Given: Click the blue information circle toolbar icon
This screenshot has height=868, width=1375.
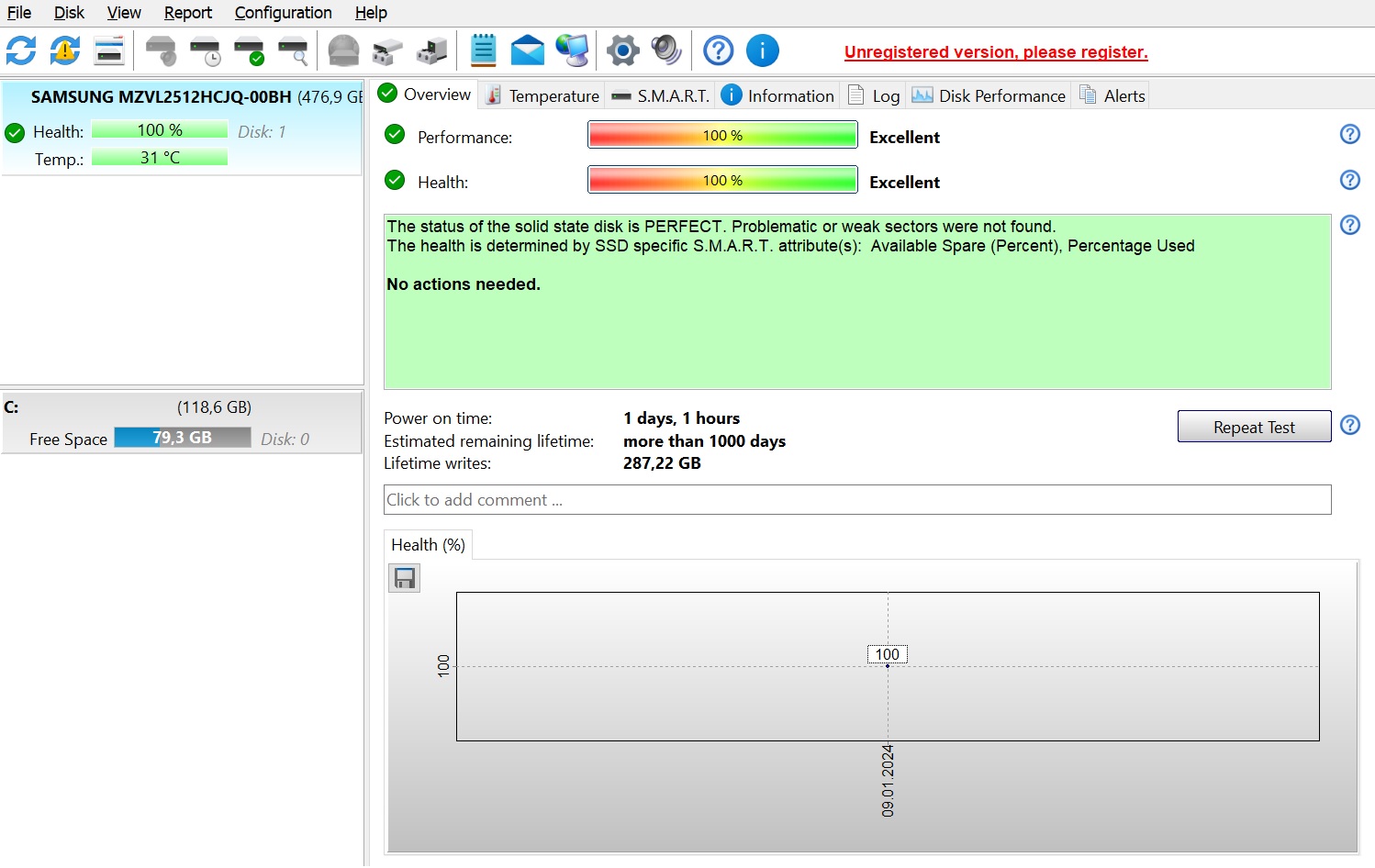Looking at the screenshot, I should pos(762,50).
